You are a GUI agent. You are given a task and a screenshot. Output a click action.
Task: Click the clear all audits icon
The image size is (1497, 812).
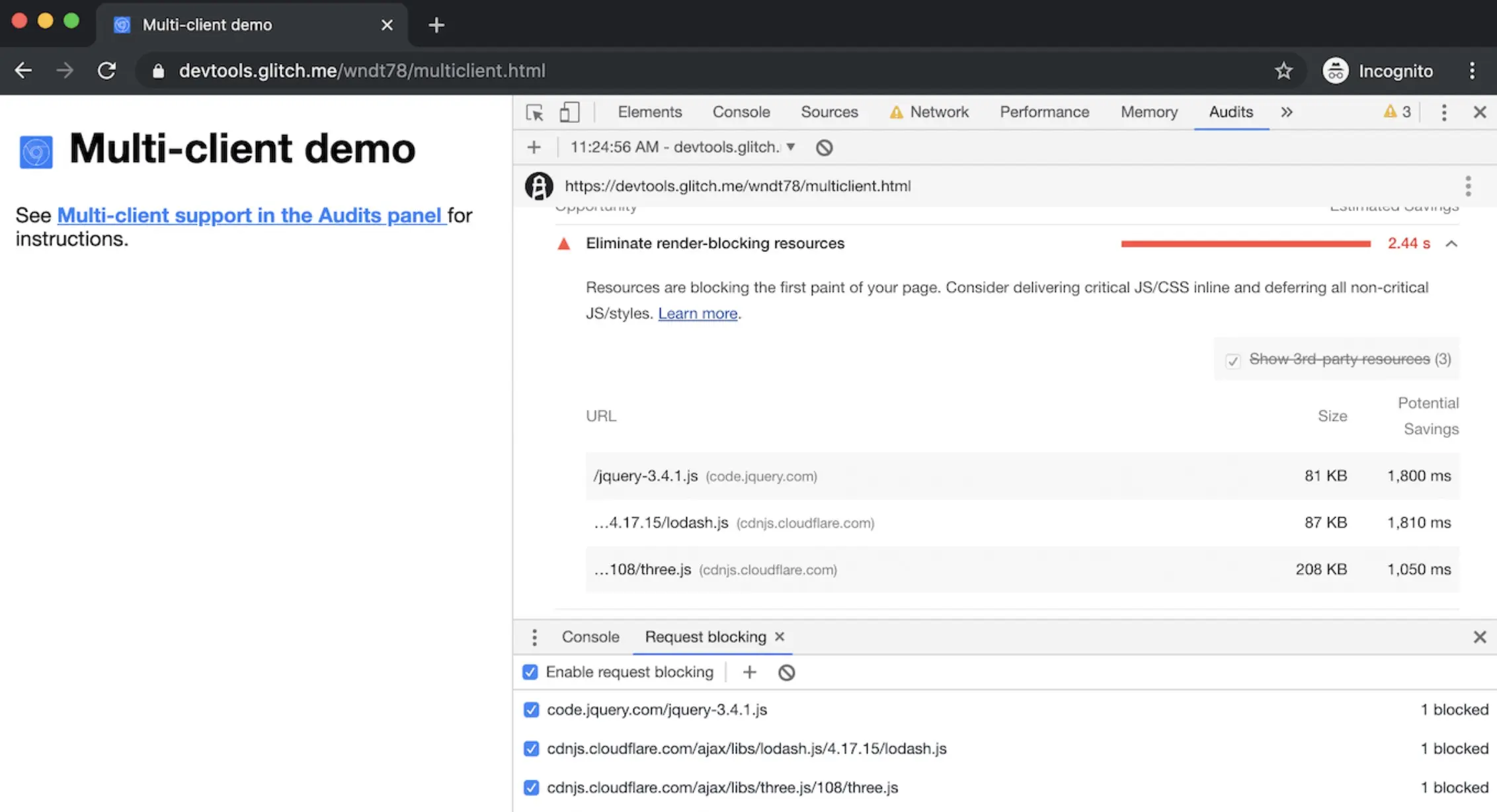click(824, 147)
